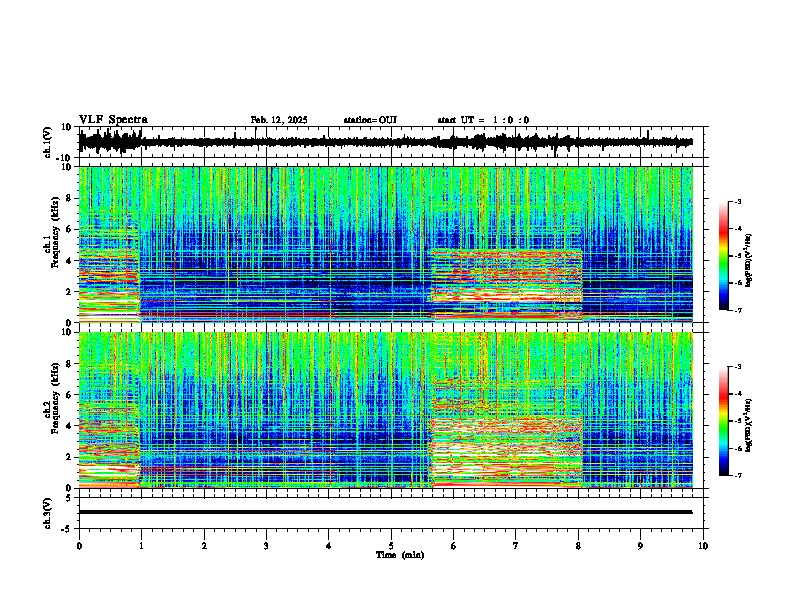Click the ch.2 "Frequency (kHz)" axis label
This screenshot has width=792, height=612.
(55, 398)
